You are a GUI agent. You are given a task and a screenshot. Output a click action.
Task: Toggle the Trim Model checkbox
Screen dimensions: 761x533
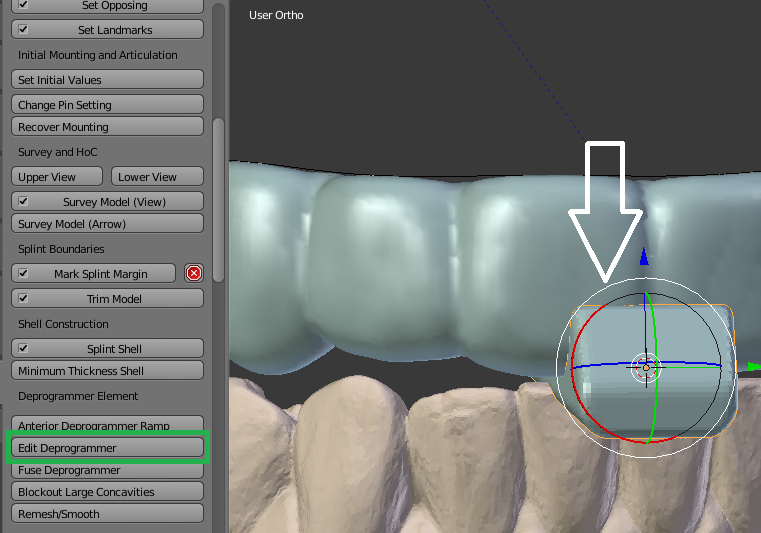click(x=23, y=298)
